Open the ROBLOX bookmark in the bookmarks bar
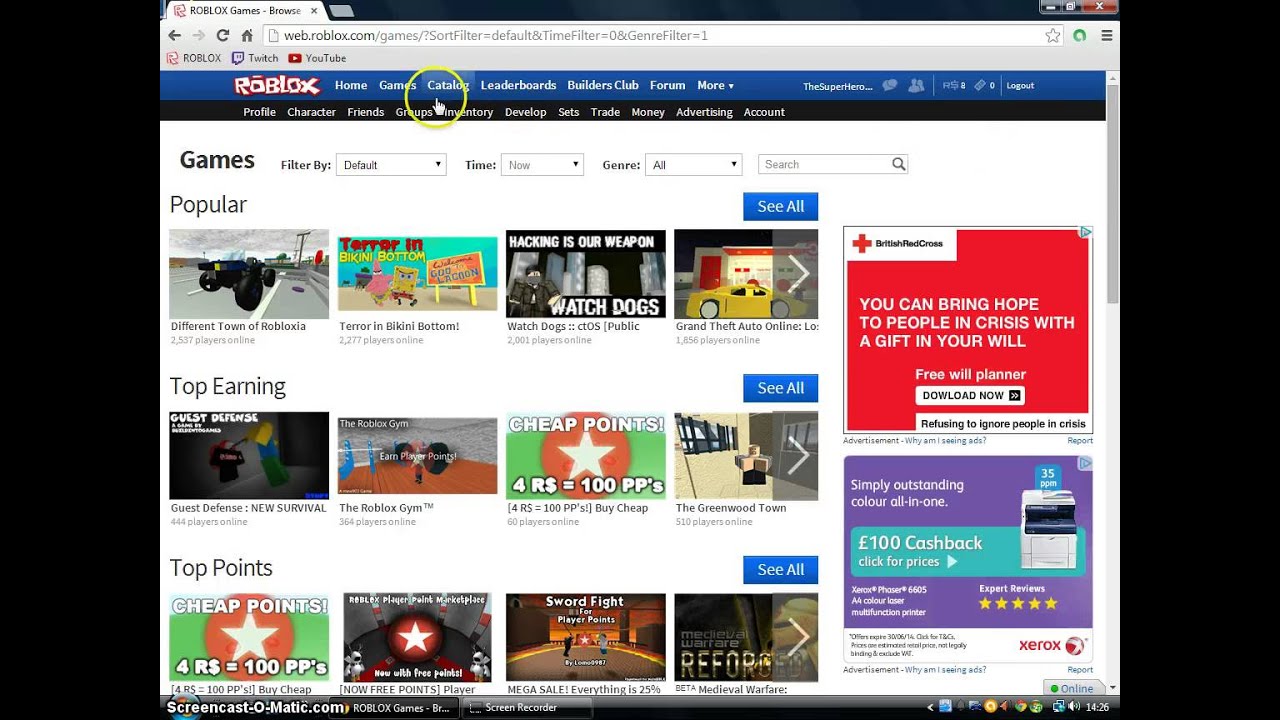This screenshot has height=720, width=1280. point(194,58)
